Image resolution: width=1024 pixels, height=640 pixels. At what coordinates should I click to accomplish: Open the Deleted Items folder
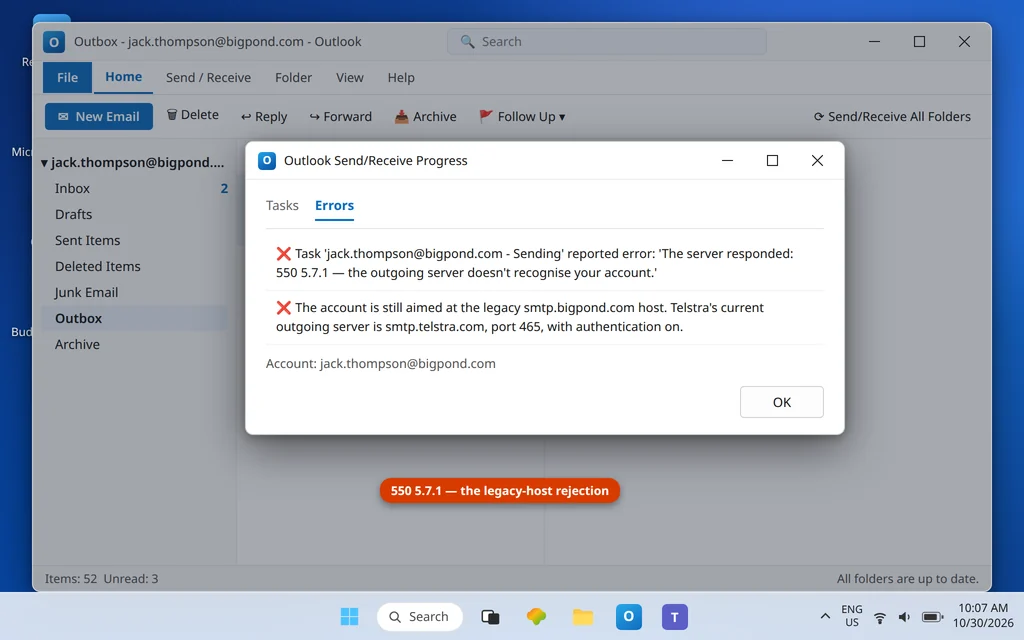click(135, 266)
